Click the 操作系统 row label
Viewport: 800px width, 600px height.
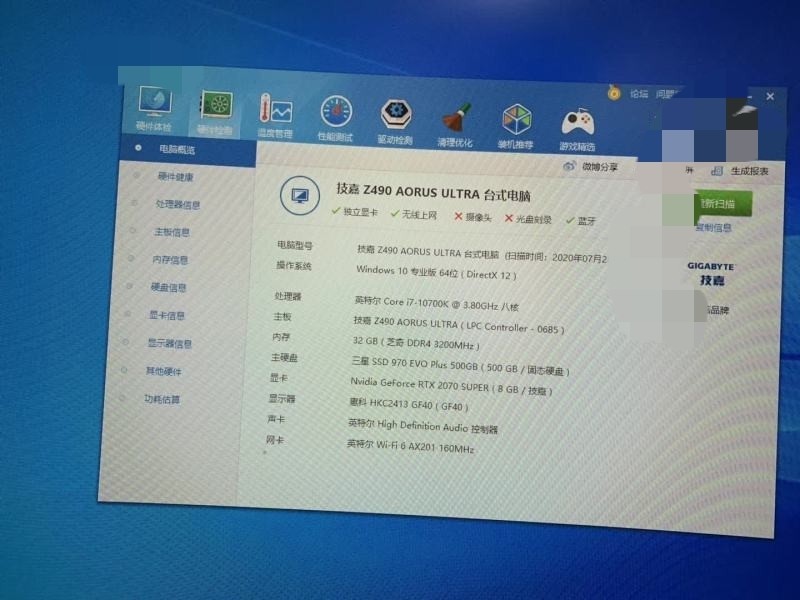point(293,265)
